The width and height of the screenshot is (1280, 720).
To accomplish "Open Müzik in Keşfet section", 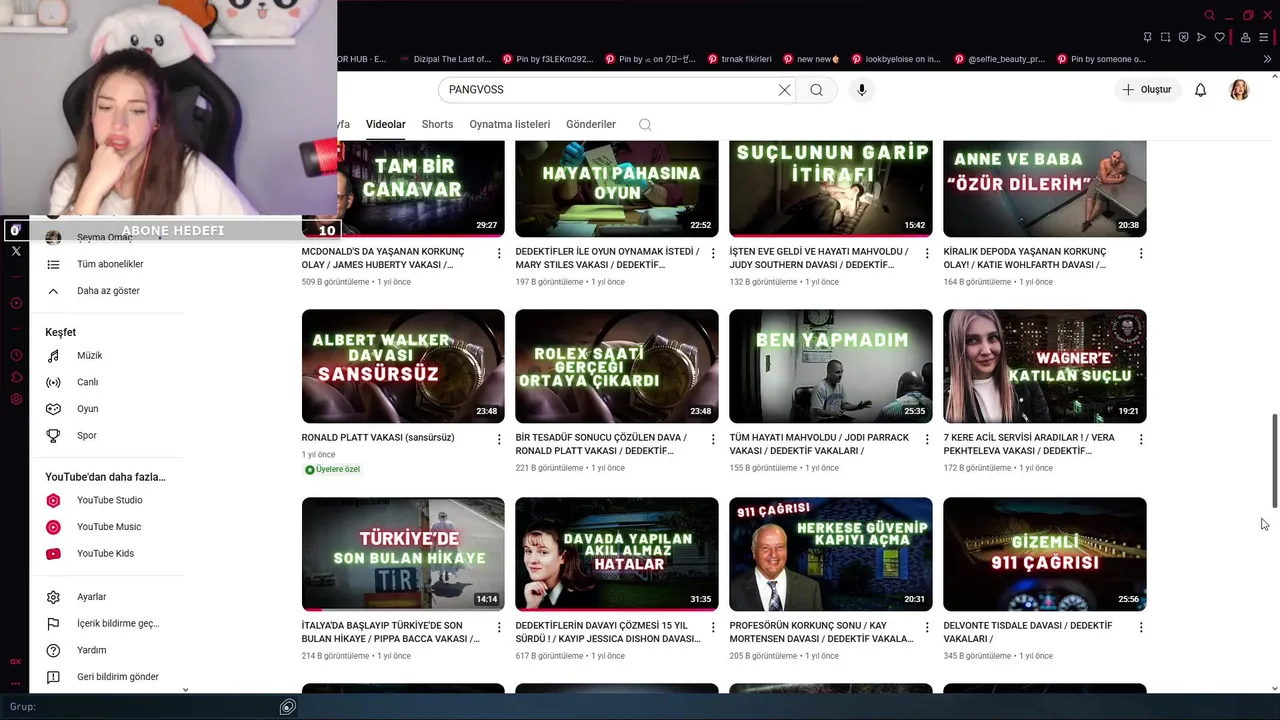I will [x=89, y=356].
